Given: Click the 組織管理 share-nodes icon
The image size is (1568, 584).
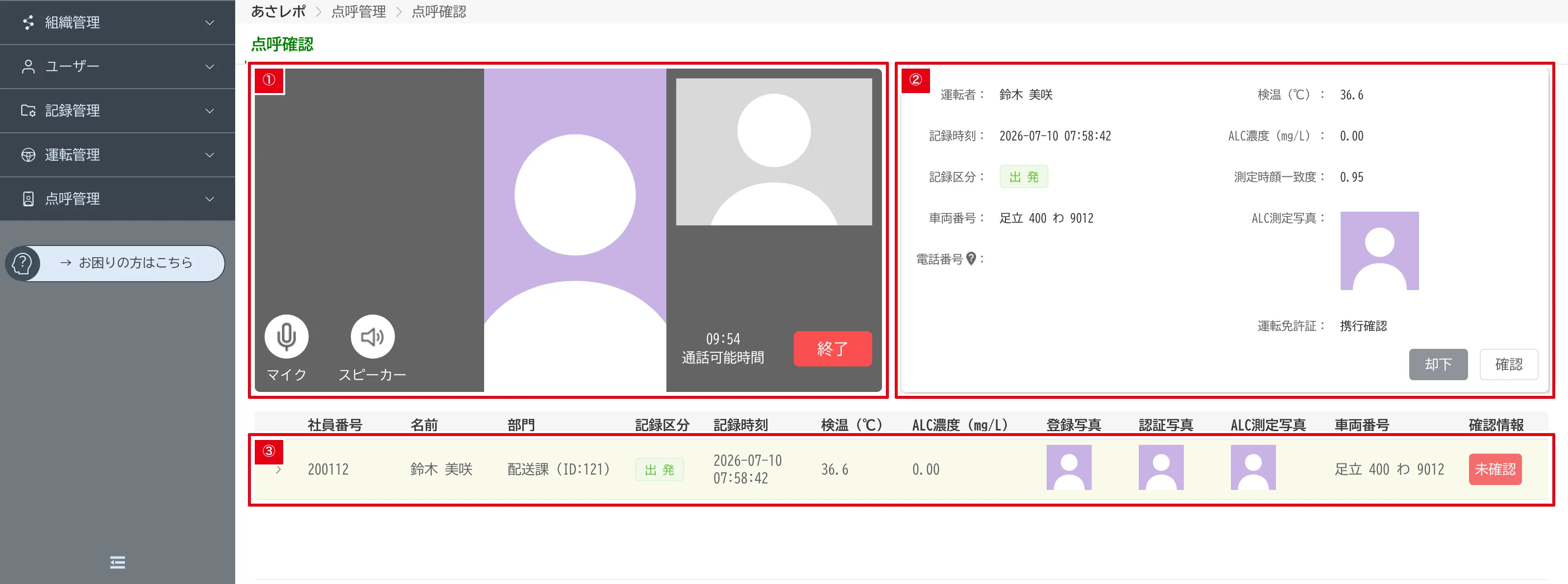Looking at the screenshot, I should (x=28, y=23).
